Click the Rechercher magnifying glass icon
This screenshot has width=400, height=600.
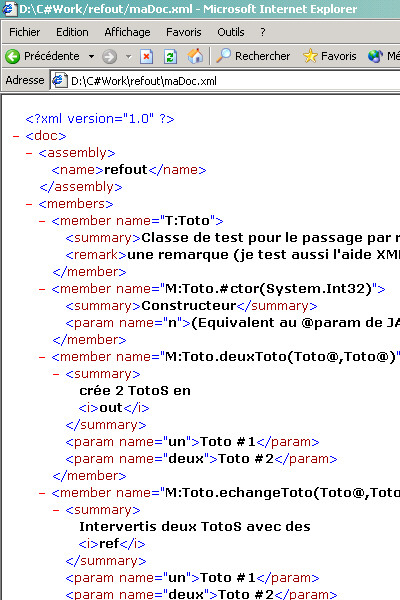pos(224,56)
